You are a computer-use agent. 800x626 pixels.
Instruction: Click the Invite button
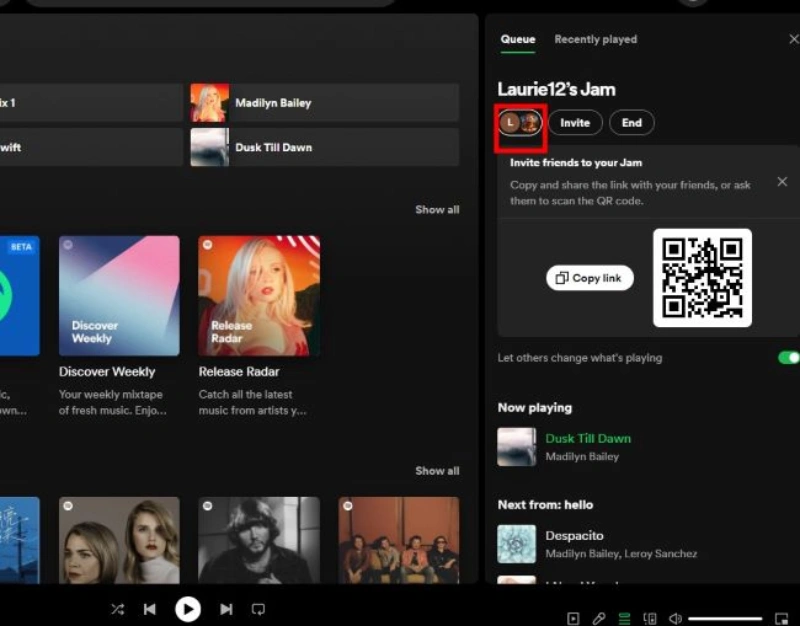(575, 123)
